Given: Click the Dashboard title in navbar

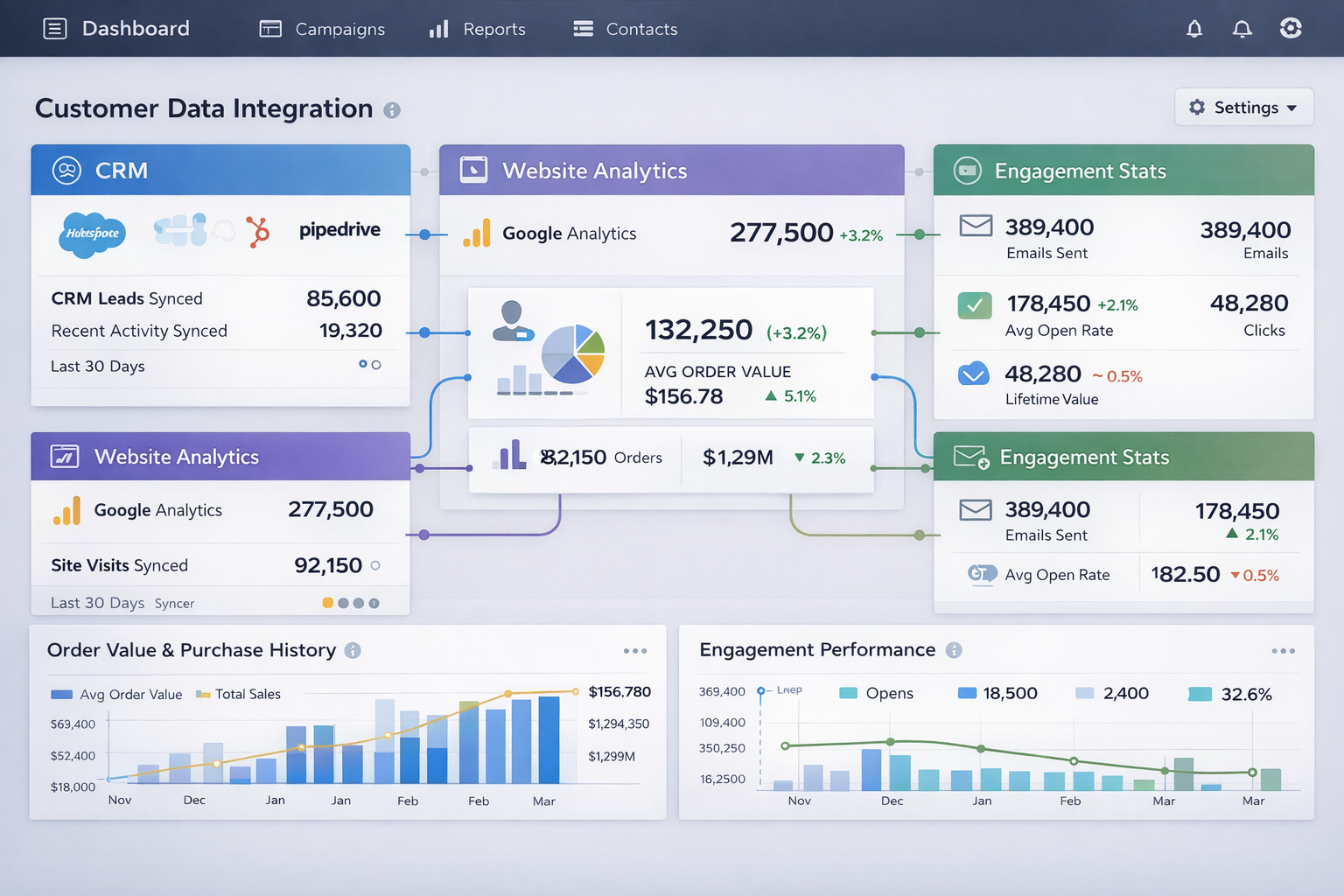Looking at the screenshot, I should click(x=136, y=29).
